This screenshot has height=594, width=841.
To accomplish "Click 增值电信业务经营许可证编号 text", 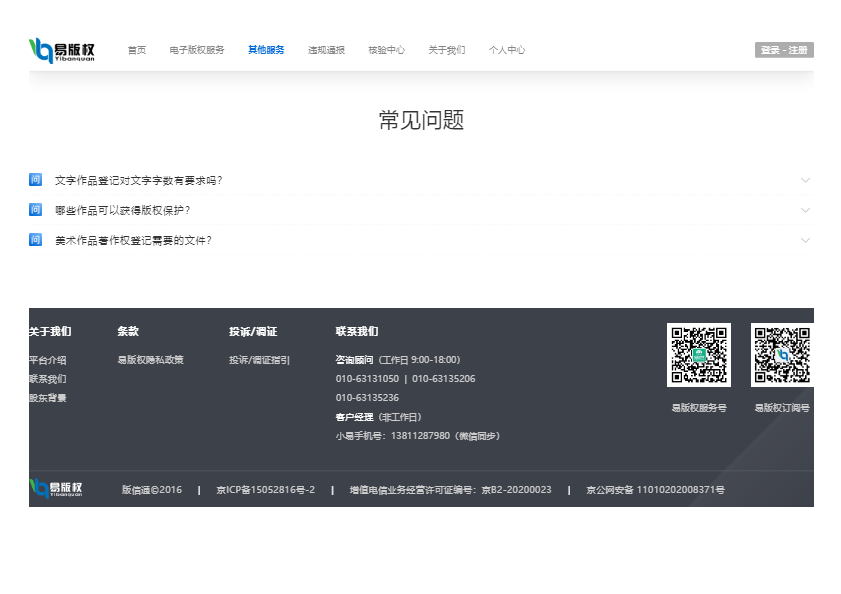I will pyautogui.click(x=451, y=490).
